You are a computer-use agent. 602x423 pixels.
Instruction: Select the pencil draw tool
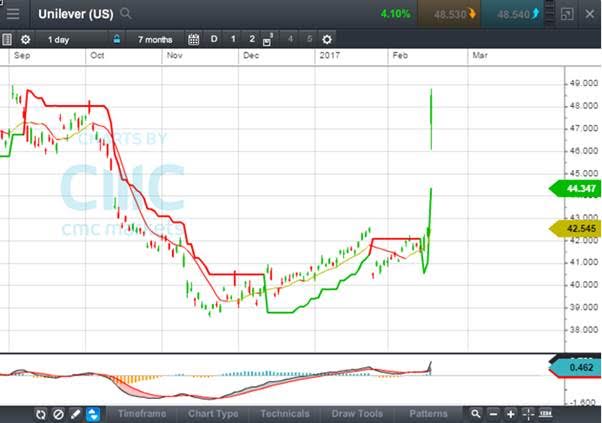(76, 414)
